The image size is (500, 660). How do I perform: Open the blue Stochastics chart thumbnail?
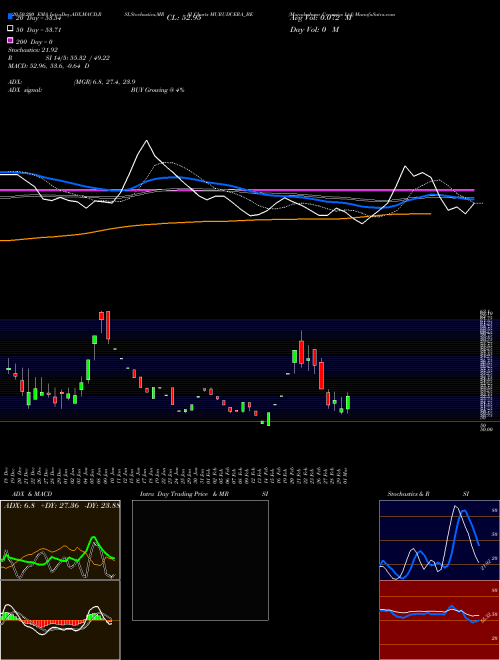tap(439, 540)
